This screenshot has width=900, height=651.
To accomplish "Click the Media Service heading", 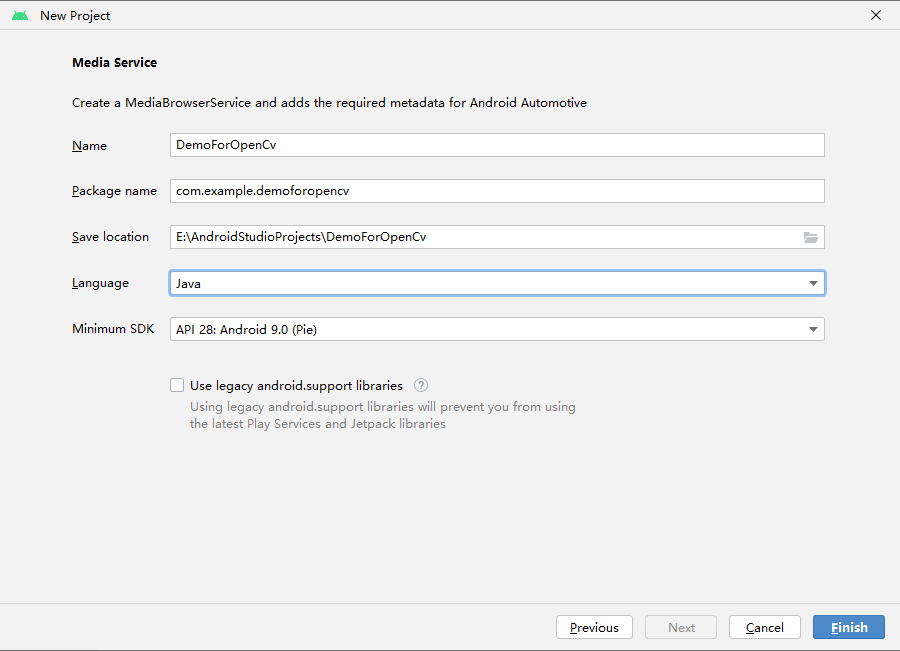I will click(x=114, y=63).
